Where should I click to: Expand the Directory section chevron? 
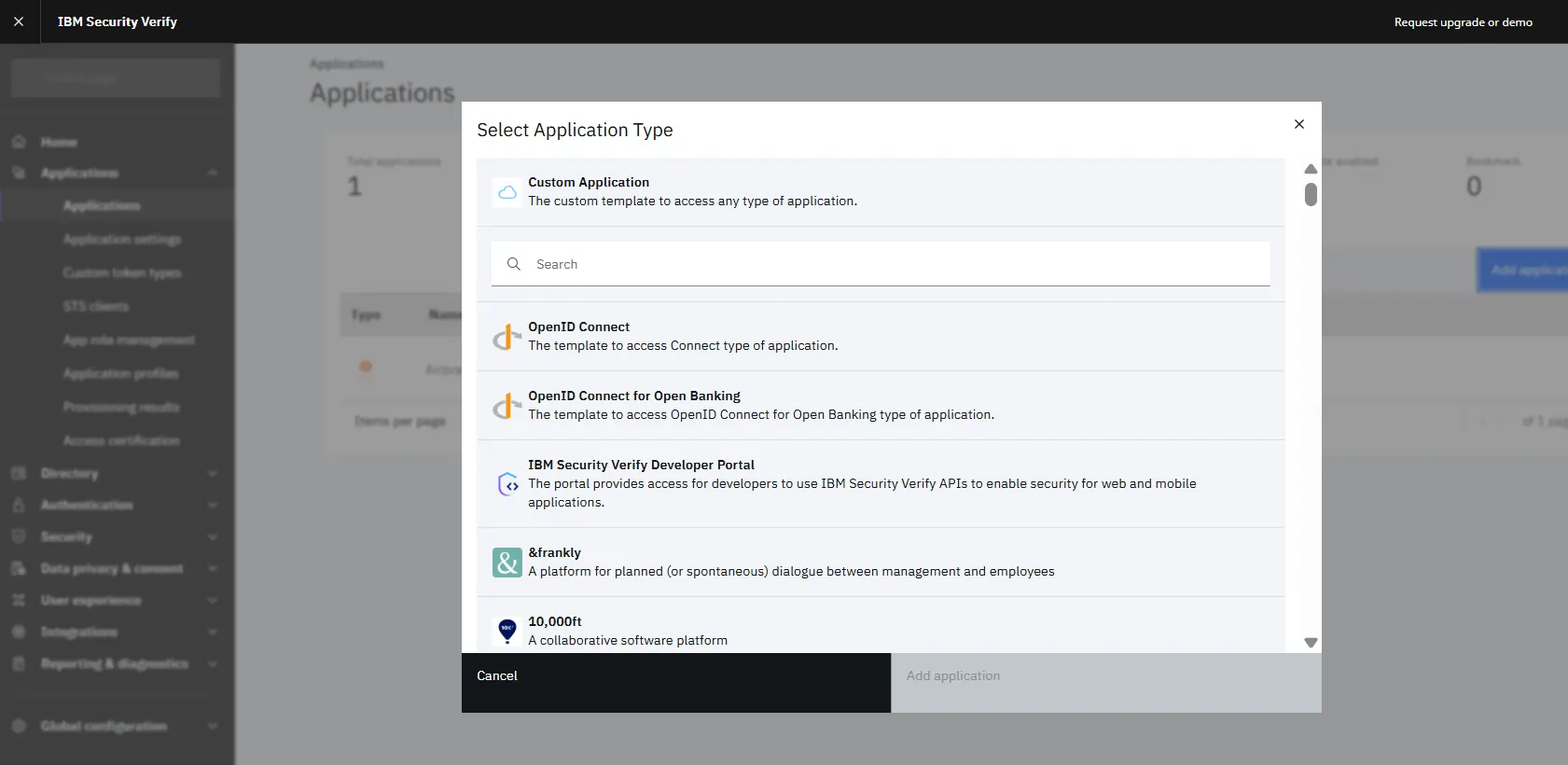pos(213,473)
